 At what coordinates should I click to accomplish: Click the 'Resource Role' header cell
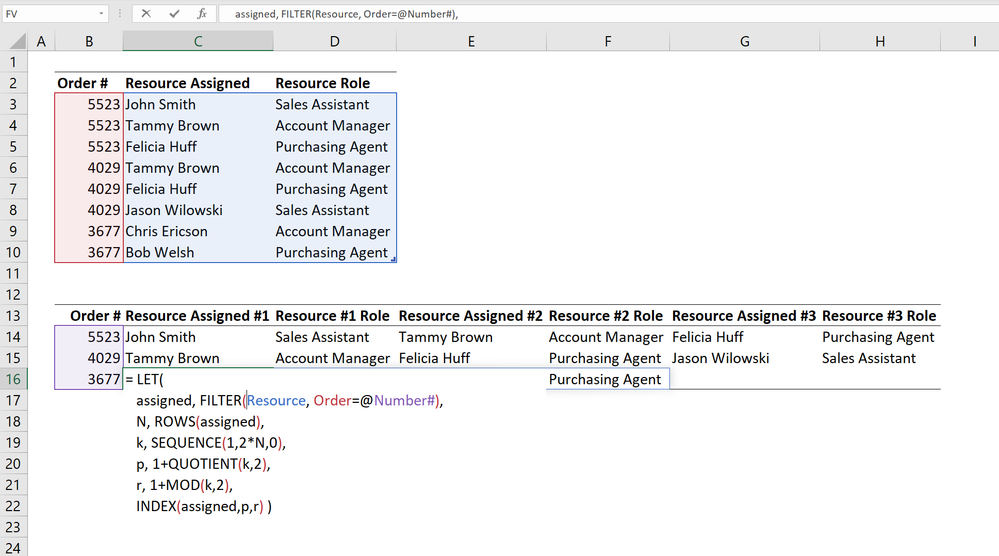coord(322,83)
